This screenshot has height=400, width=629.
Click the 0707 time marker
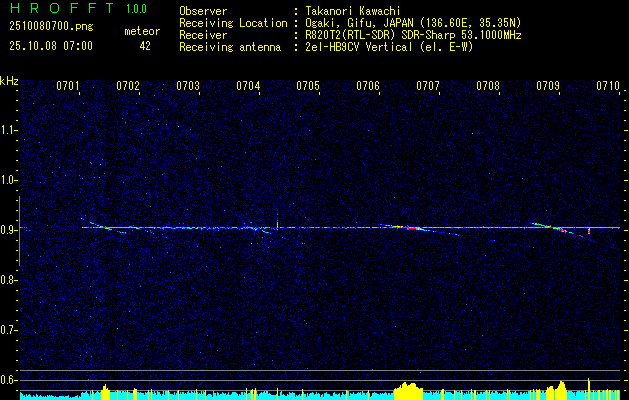pyautogui.click(x=428, y=86)
